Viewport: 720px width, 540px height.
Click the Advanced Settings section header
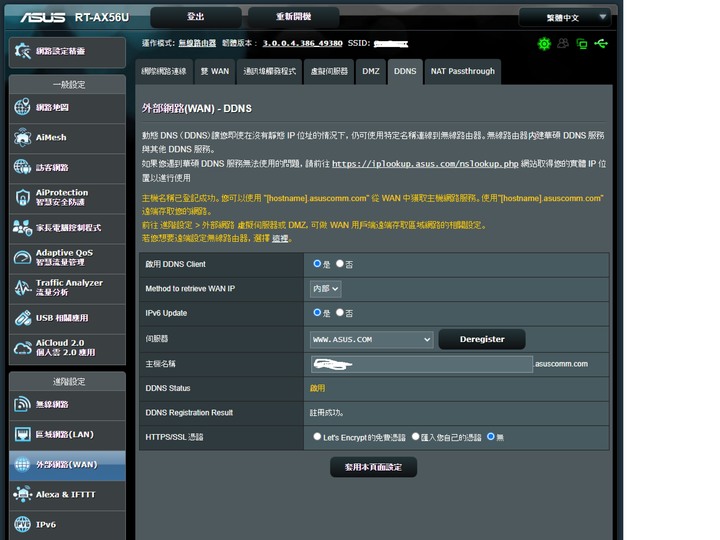(69, 382)
